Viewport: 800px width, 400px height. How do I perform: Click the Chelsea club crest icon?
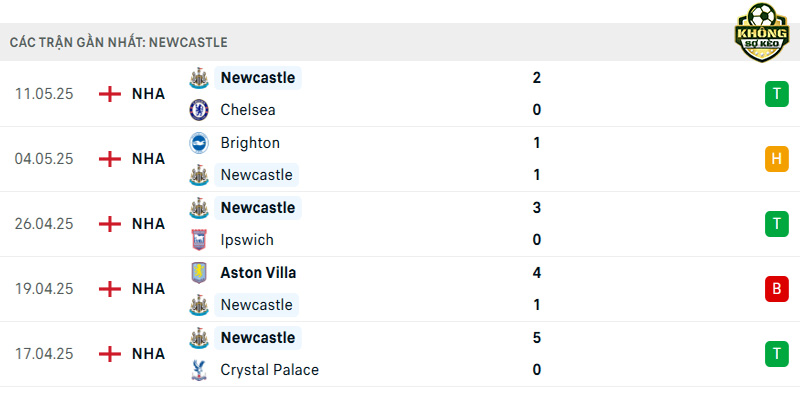(199, 110)
